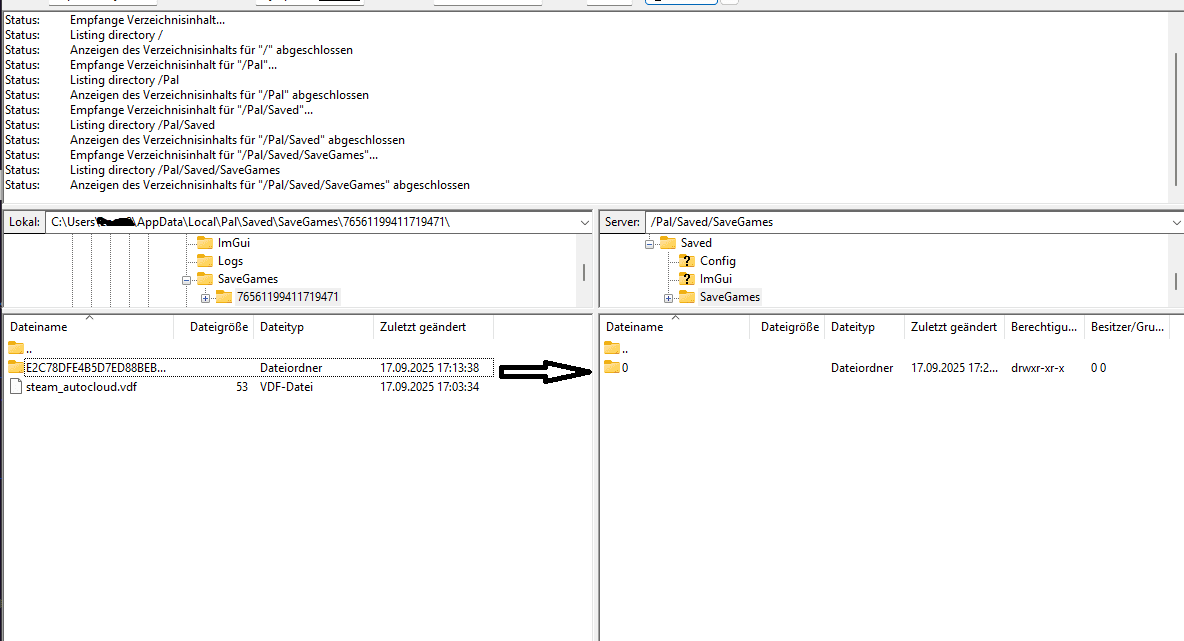Image resolution: width=1184 pixels, height=641 pixels.
Task: Click into the Server path field
Action: tap(900, 222)
